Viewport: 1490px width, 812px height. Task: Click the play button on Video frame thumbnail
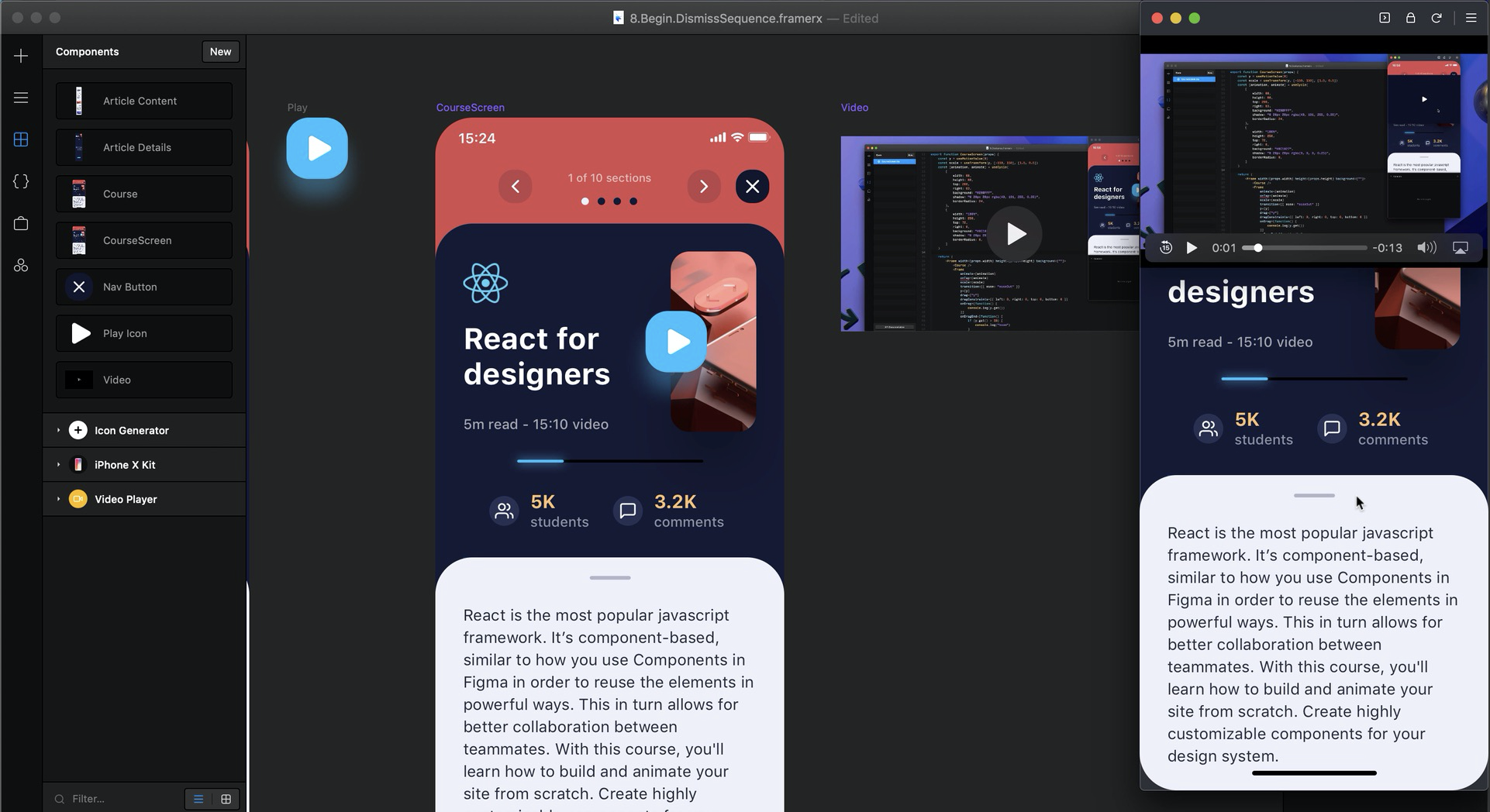click(1015, 234)
